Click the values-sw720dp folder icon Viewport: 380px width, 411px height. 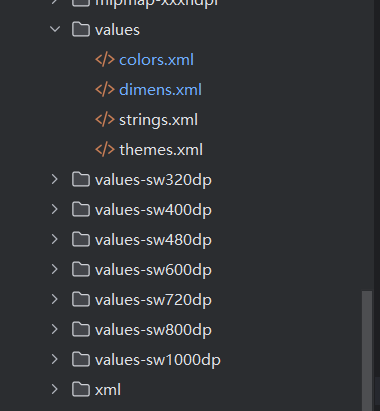tap(81, 300)
